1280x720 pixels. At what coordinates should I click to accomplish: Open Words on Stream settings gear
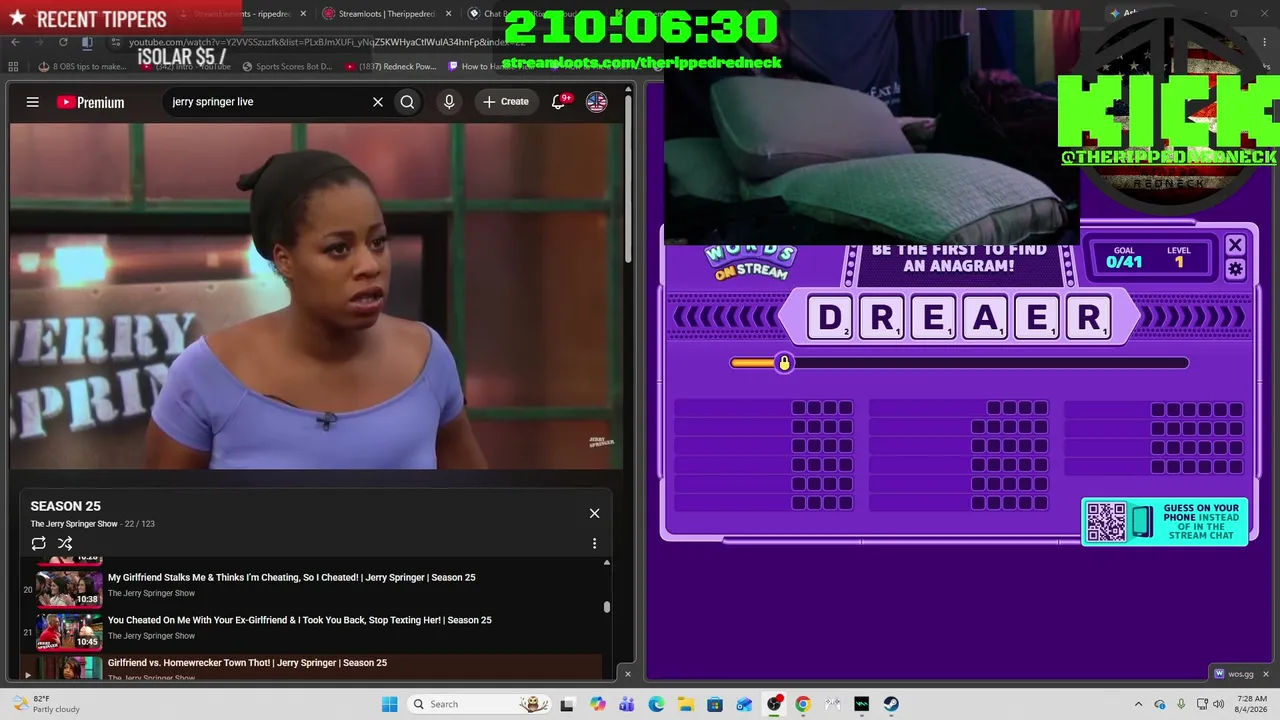click(x=1235, y=269)
